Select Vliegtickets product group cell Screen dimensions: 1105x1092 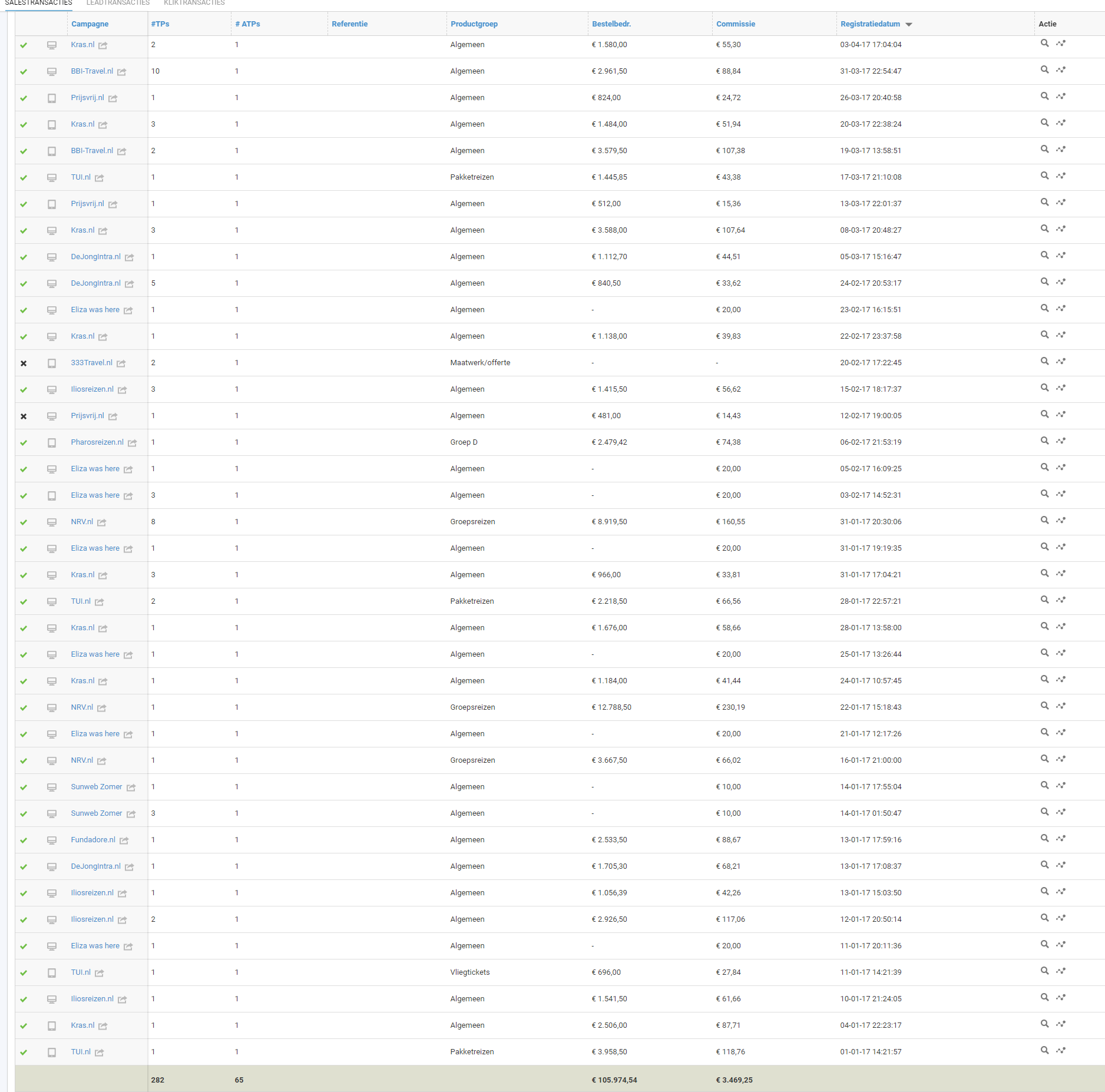[470, 972]
